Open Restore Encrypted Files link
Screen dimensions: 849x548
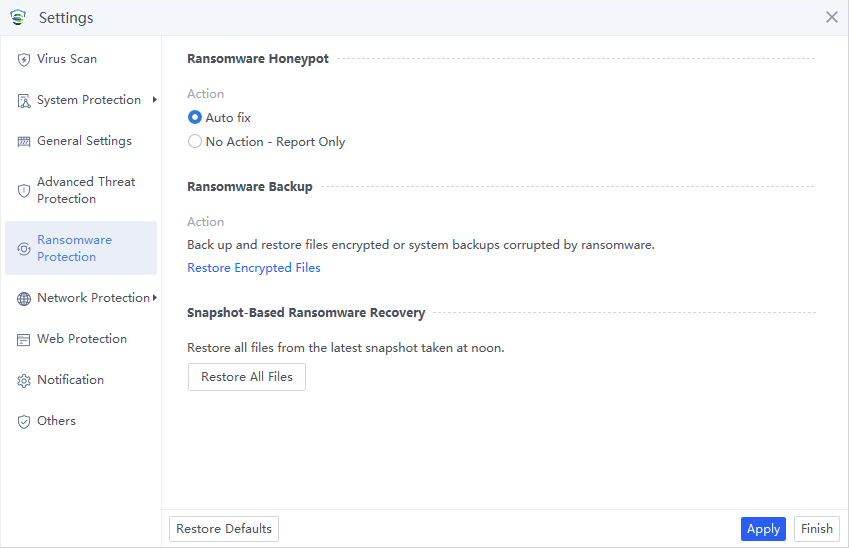(x=254, y=268)
